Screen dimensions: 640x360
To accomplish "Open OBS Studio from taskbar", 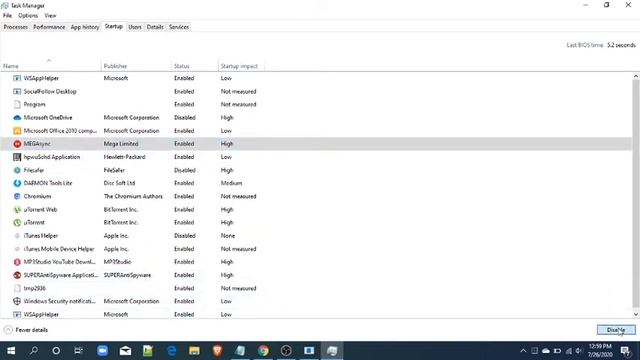I will [x=286, y=351].
